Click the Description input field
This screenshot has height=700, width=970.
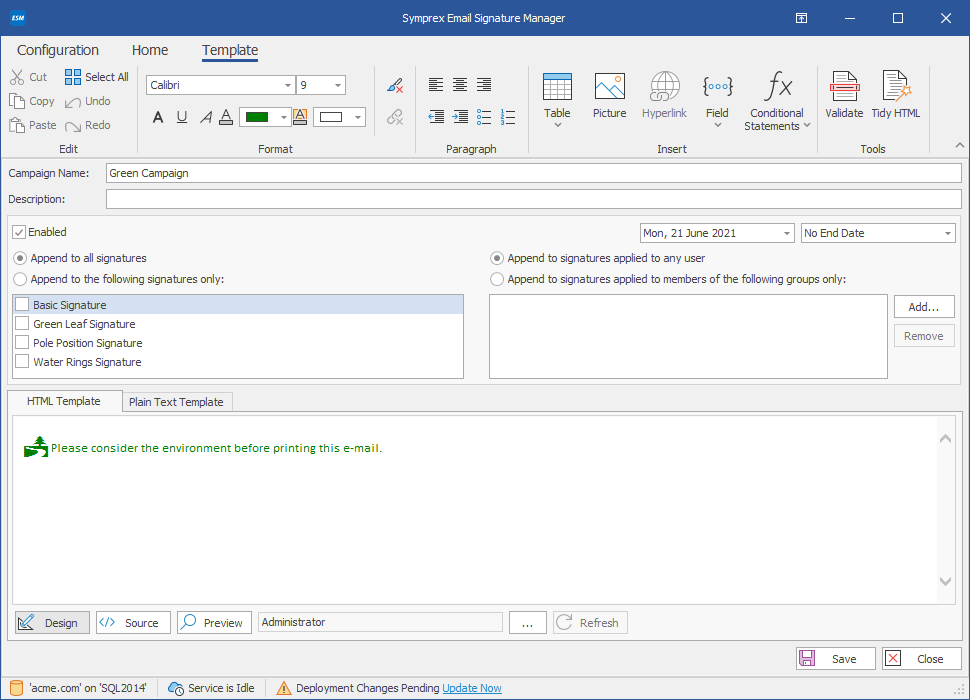point(533,199)
